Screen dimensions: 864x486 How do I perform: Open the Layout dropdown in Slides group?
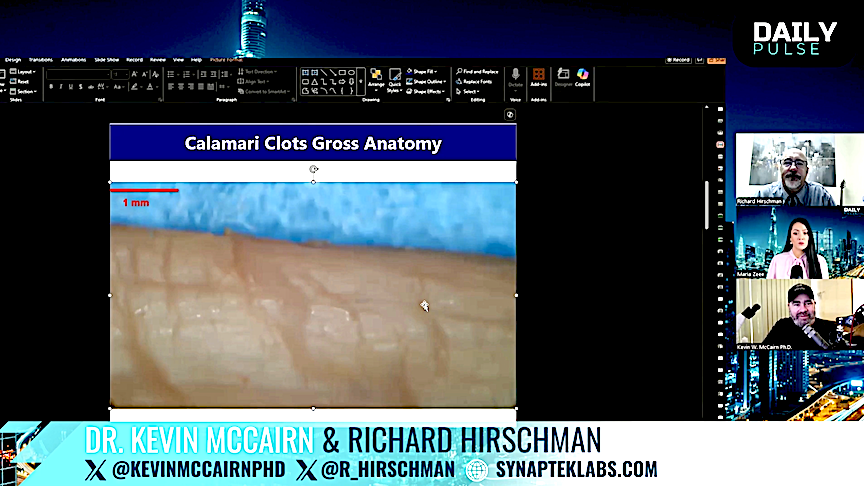25,72
